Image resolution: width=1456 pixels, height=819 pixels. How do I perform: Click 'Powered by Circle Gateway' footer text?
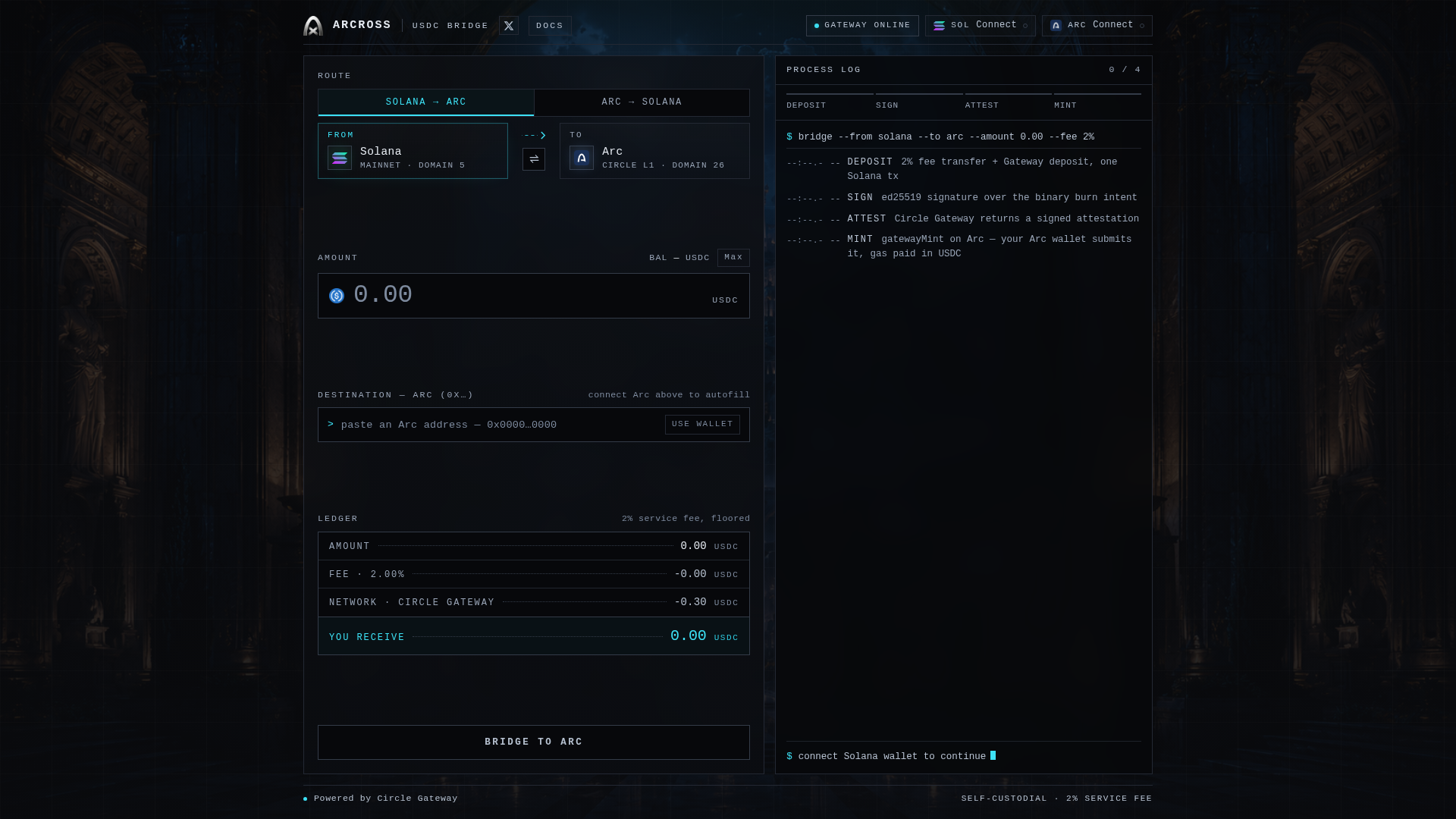pos(386,799)
